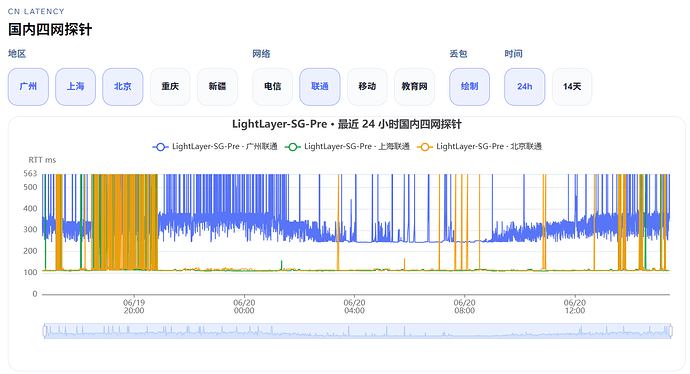
Task: Toggle the 绘制 packet loss button
Action: [x=470, y=87]
